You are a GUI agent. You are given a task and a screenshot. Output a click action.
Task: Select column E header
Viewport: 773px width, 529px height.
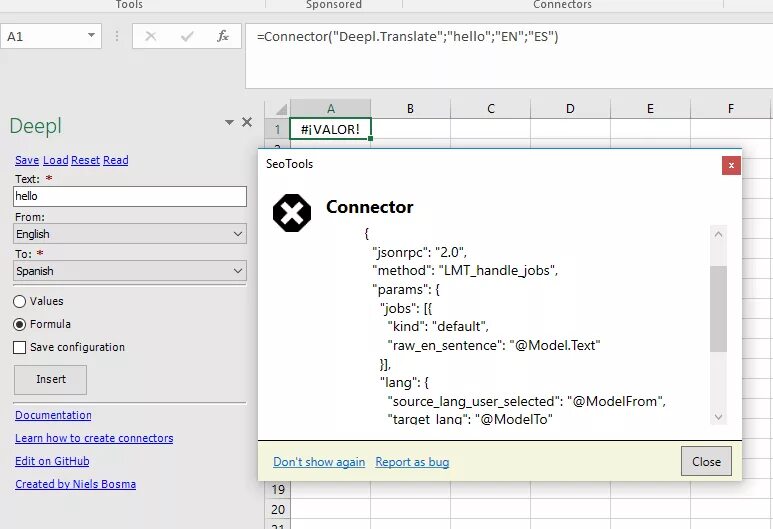(650, 108)
